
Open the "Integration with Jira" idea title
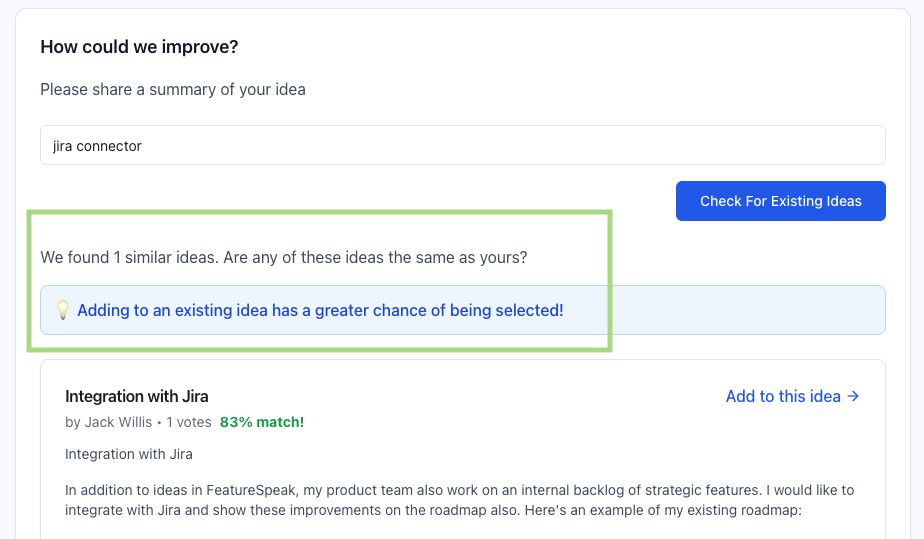click(x=137, y=396)
